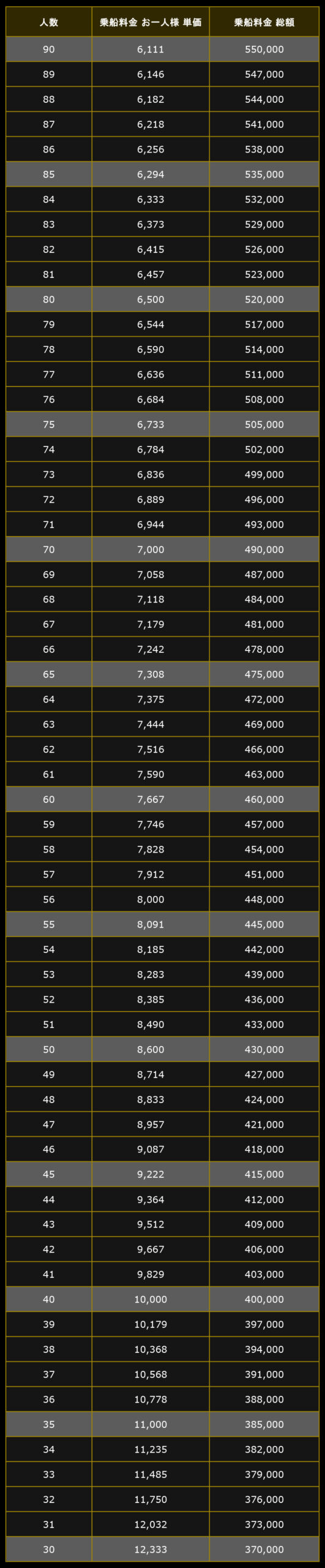This screenshot has width=325, height=1568.
Task: Click the 乗船料金 お一人様 単価 header
Action: [151, 22]
